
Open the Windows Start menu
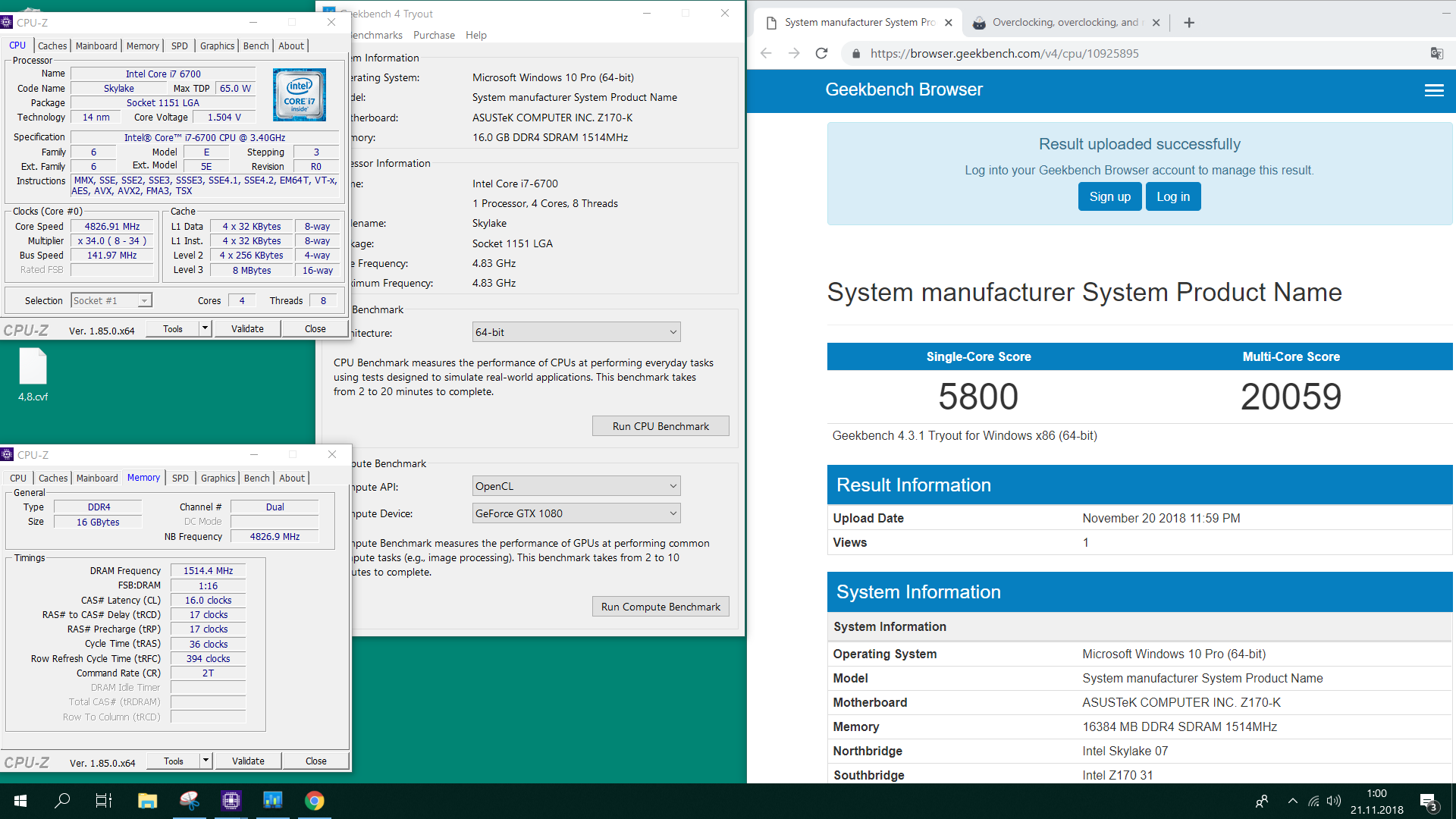[20, 801]
